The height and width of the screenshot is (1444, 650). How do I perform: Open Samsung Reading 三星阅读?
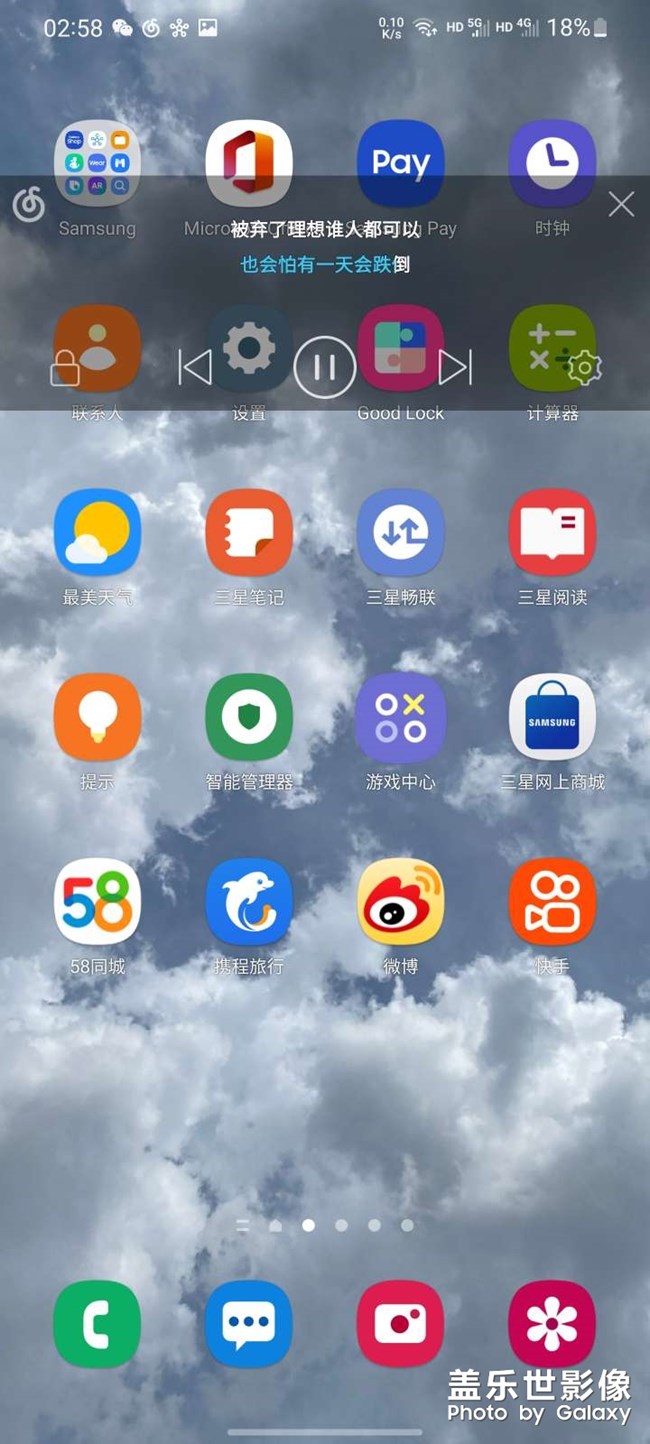pyautogui.click(x=552, y=532)
